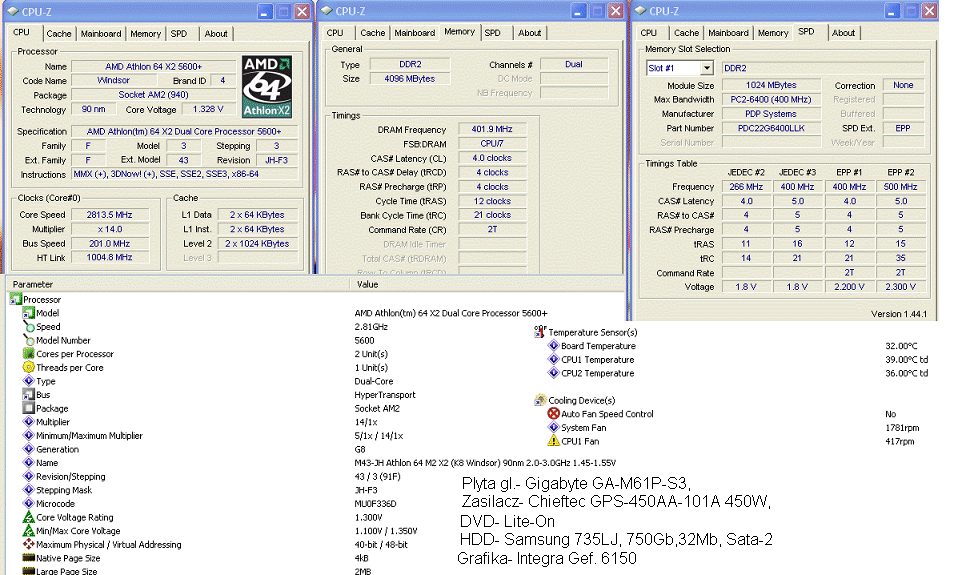Click the Temperature Sensor(s) thermometer icon

pyautogui.click(x=540, y=332)
